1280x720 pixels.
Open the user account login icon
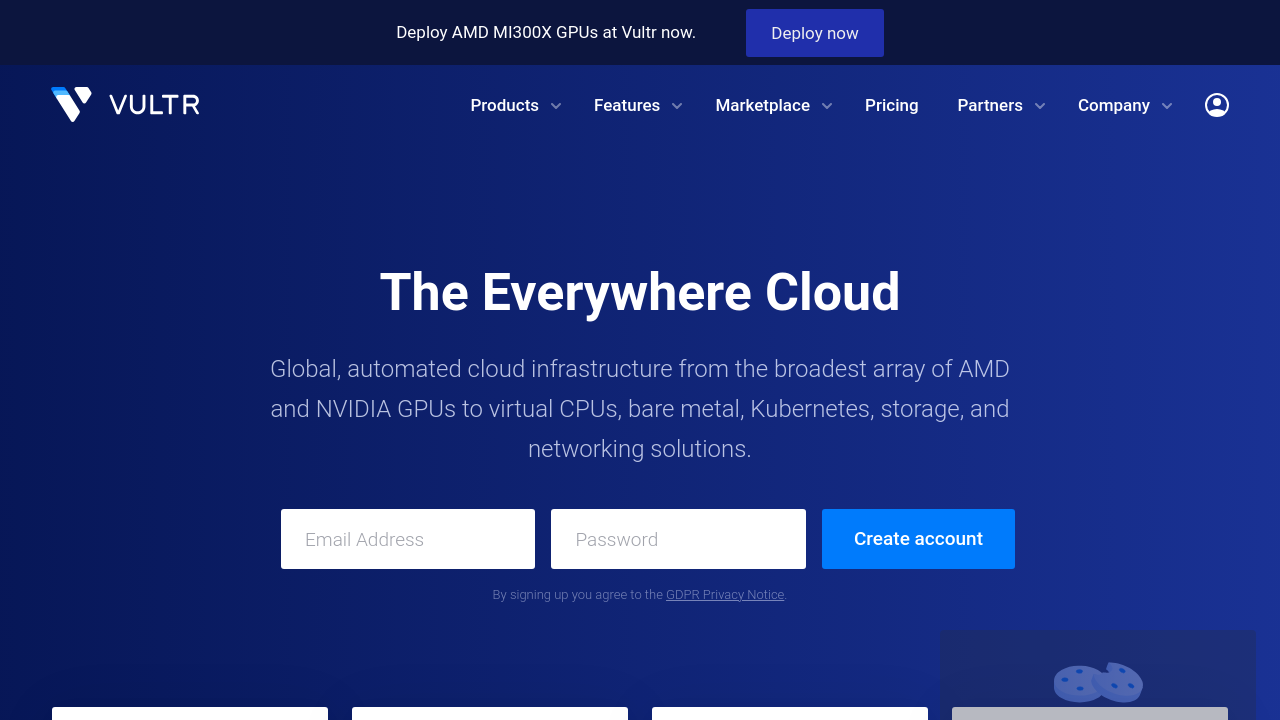1216,105
